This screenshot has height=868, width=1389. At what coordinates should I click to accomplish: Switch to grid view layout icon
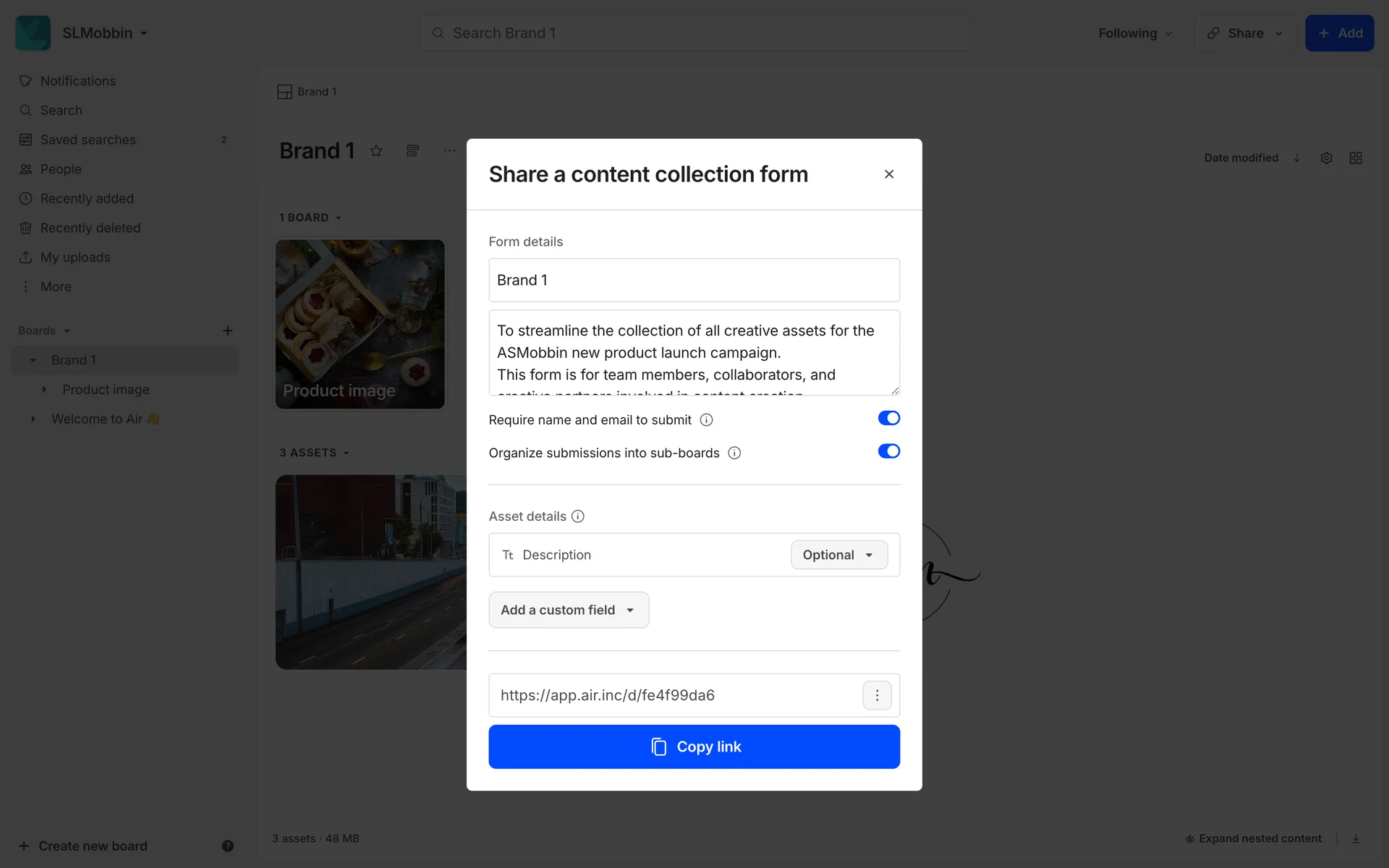[1356, 158]
